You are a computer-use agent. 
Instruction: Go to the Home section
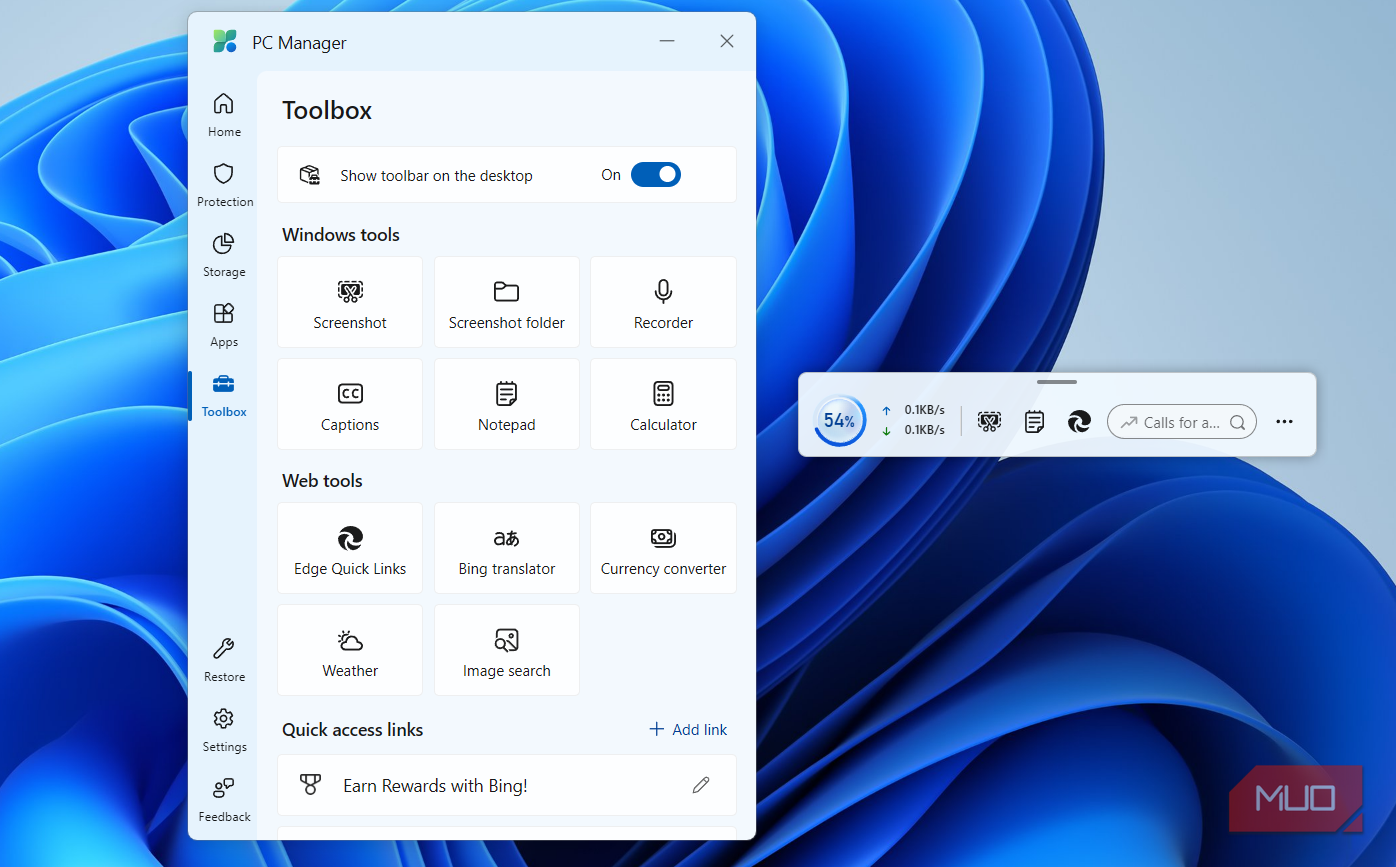[224, 115]
